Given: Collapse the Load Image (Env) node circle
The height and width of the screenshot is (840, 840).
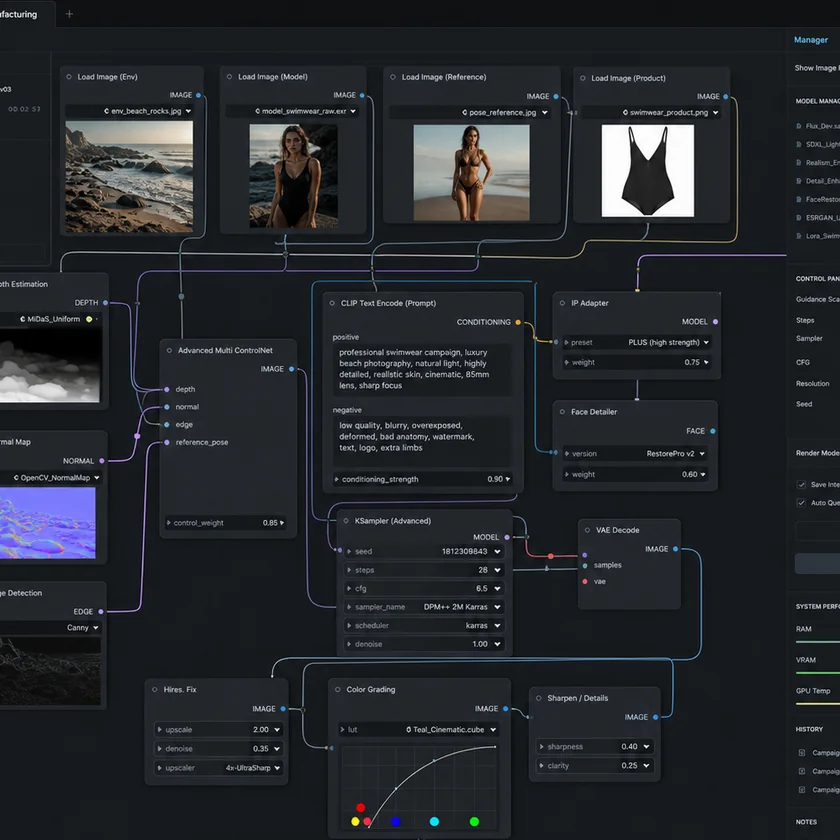Looking at the screenshot, I should click(x=69, y=77).
